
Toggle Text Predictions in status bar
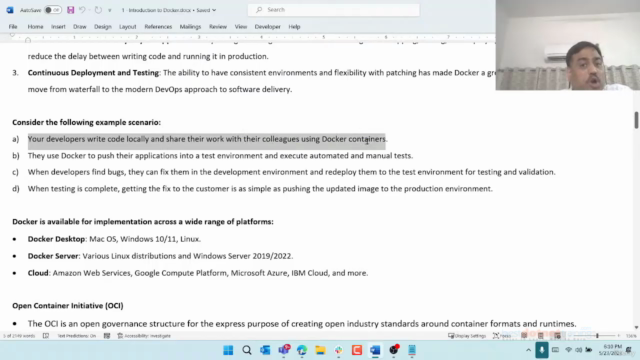(76, 336)
